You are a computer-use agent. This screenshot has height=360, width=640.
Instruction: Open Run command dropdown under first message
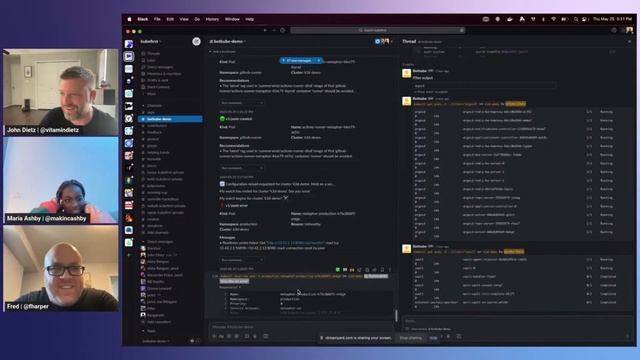point(241,103)
